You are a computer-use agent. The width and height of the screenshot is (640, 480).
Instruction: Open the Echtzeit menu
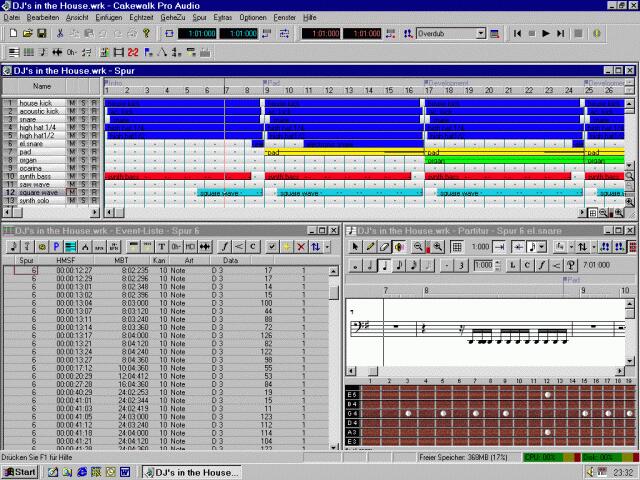point(141,18)
